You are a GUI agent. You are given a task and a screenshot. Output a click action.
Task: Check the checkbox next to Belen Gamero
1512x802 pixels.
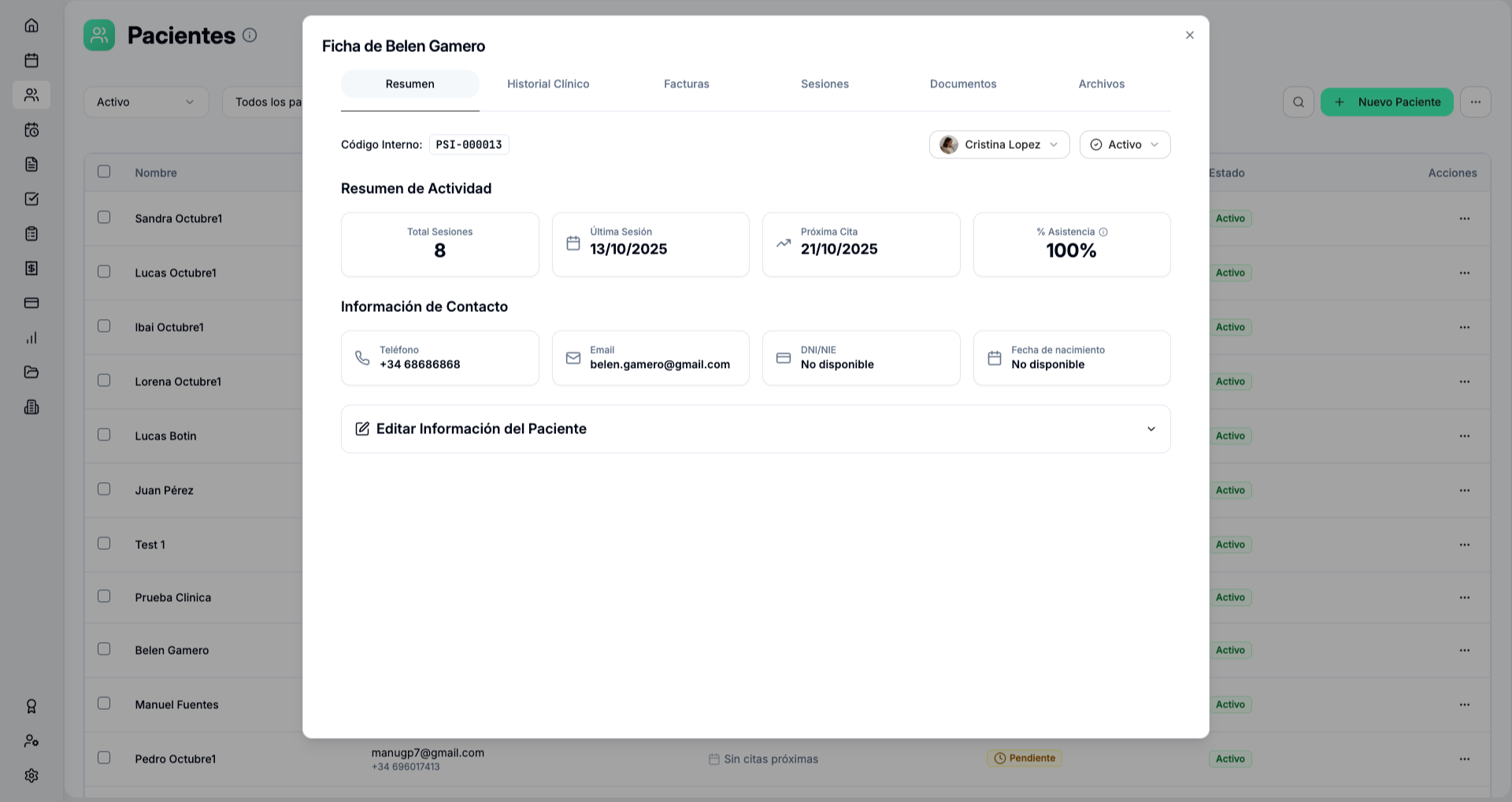click(103, 648)
